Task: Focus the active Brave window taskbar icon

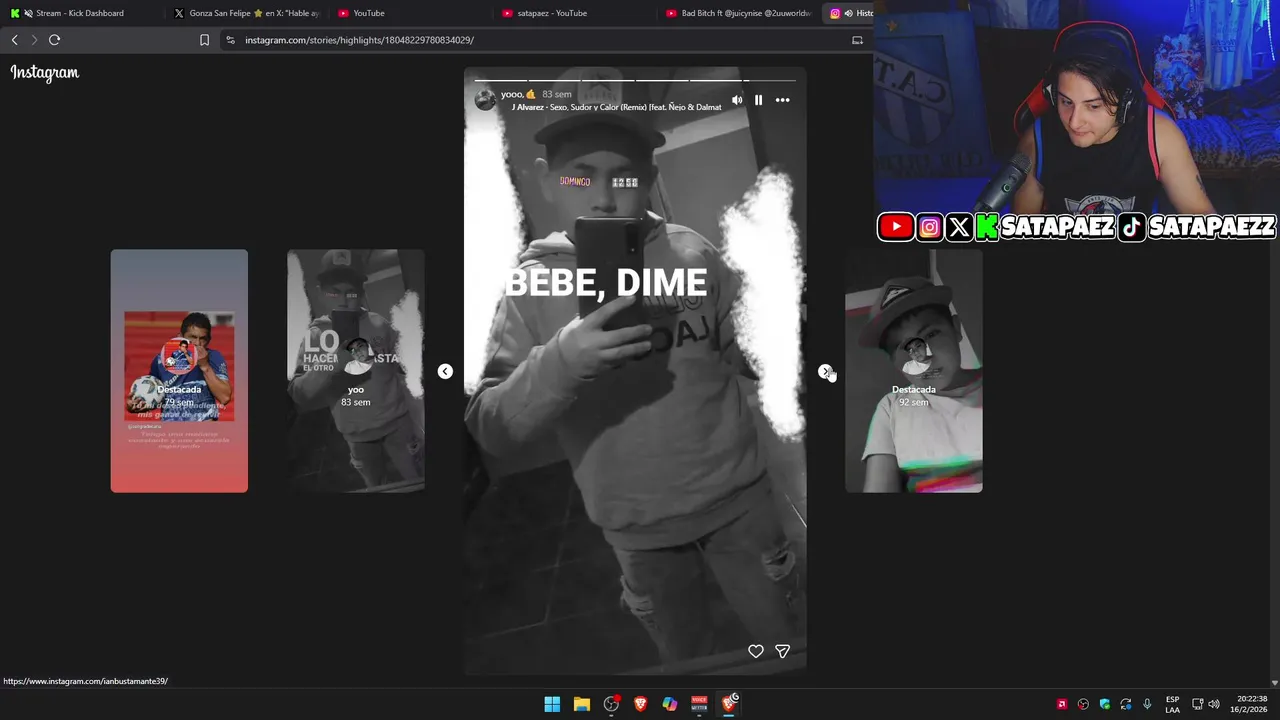Action: click(729, 704)
